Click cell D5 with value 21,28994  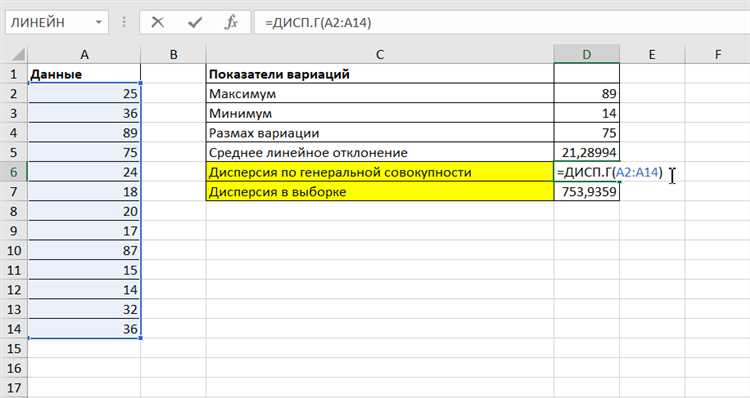click(x=586, y=153)
